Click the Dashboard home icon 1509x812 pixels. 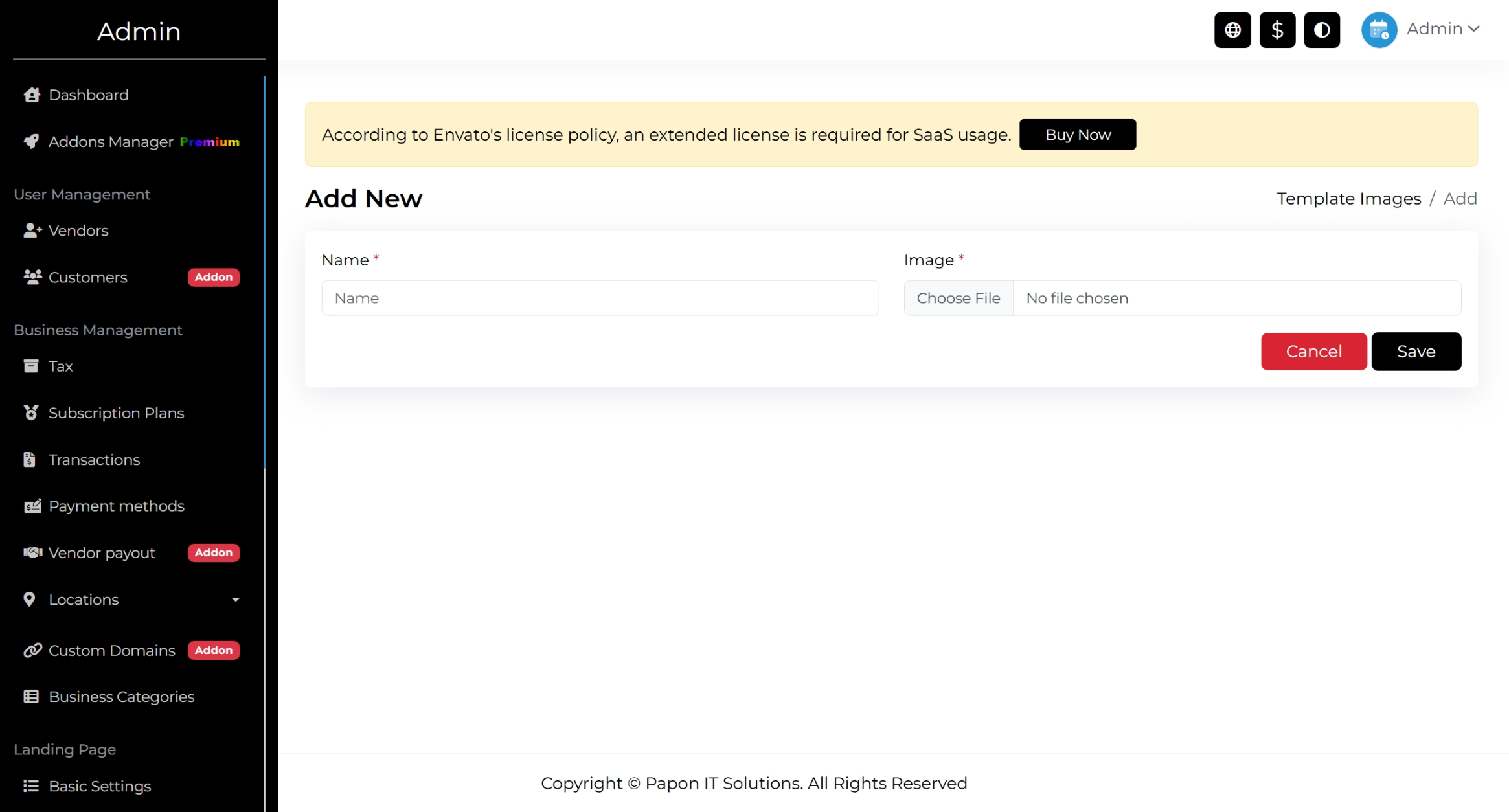tap(32, 95)
